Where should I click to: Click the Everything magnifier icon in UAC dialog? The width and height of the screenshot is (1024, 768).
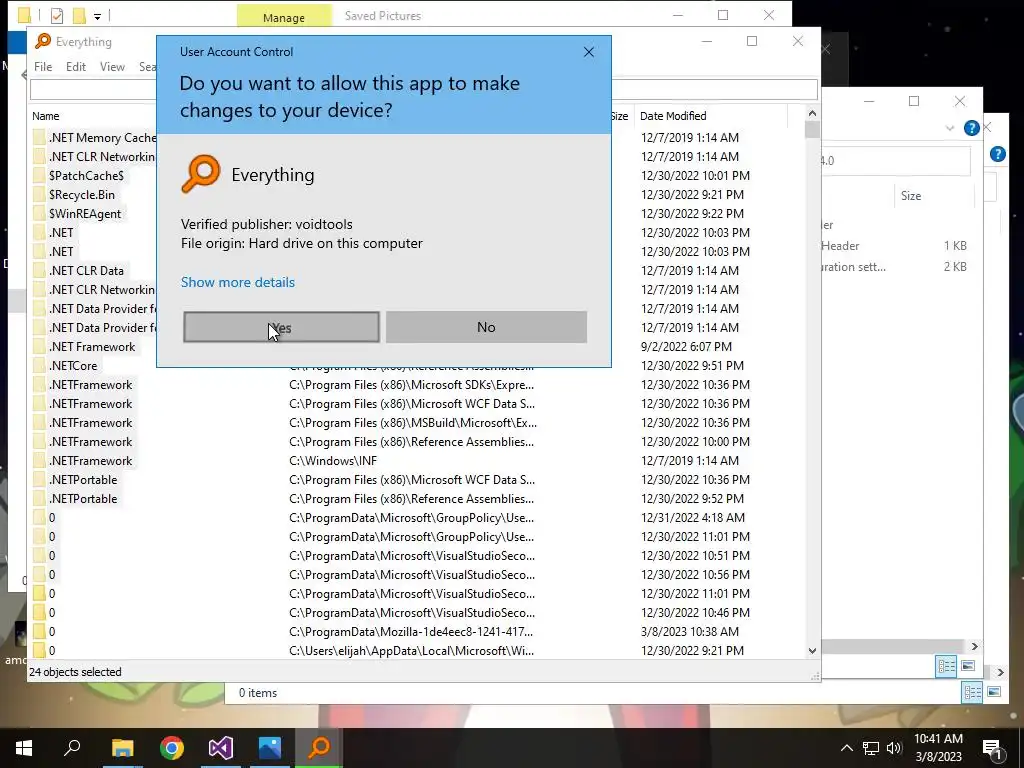tap(200, 174)
